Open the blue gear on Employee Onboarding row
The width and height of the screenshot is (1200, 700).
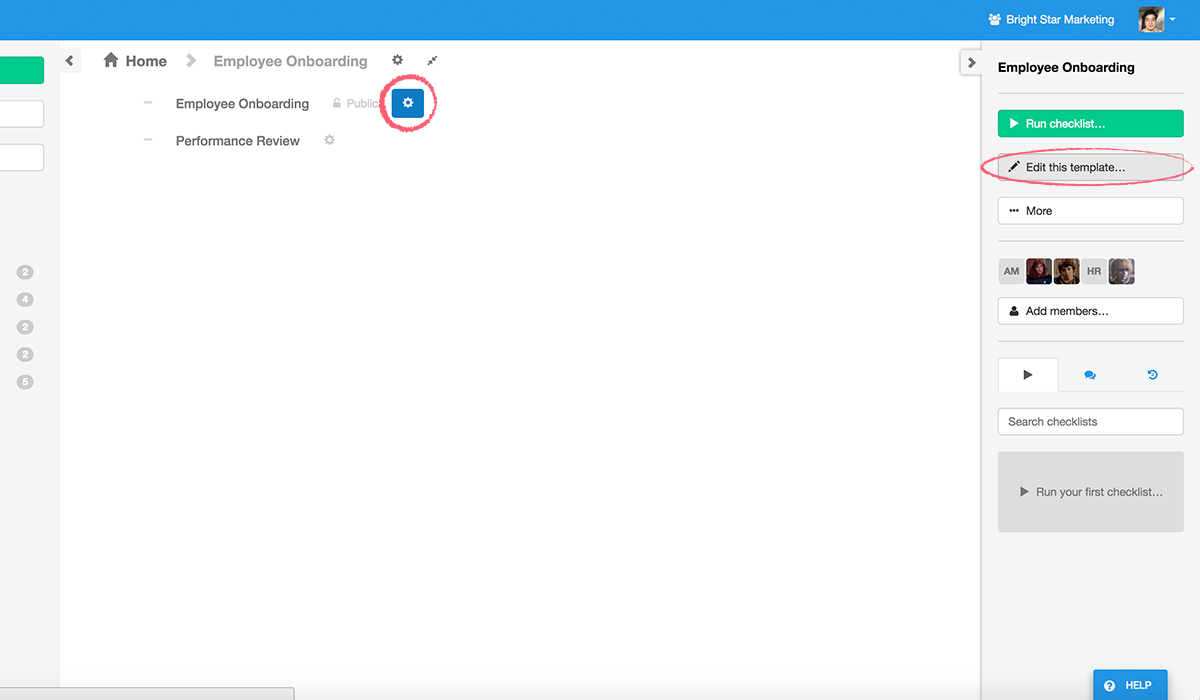point(408,103)
